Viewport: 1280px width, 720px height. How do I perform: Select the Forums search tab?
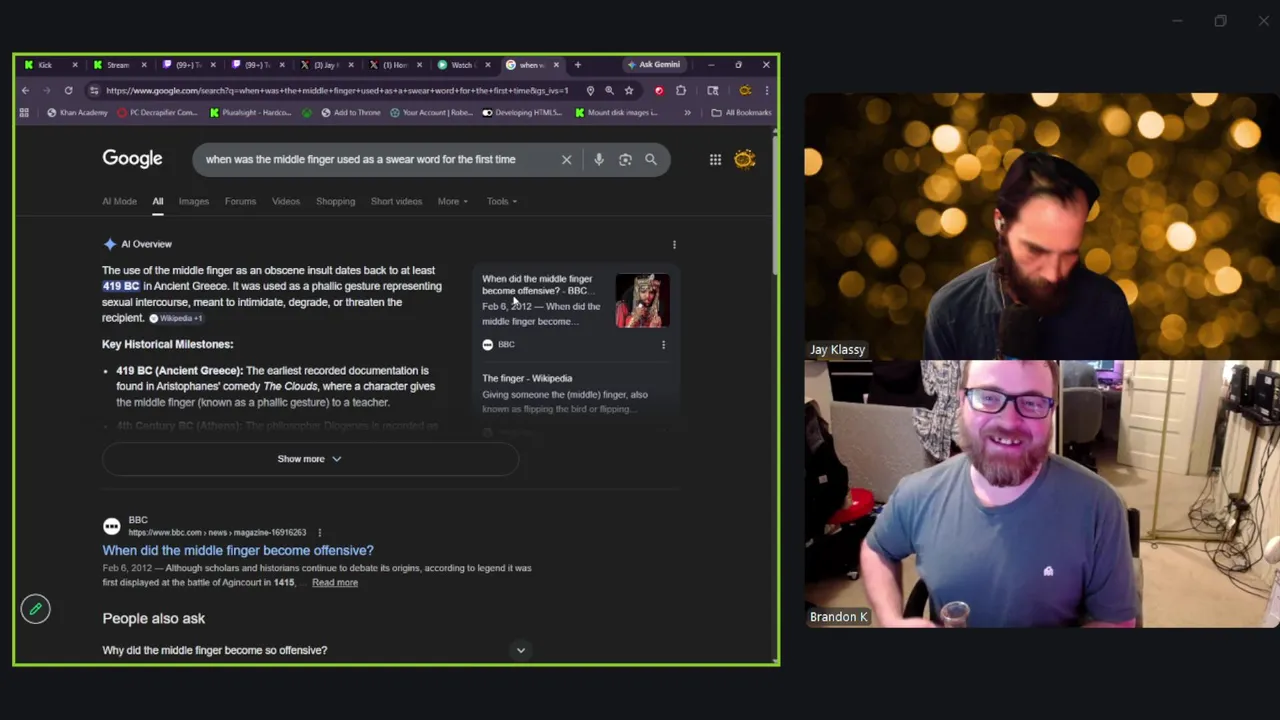pyautogui.click(x=240, y=201)
